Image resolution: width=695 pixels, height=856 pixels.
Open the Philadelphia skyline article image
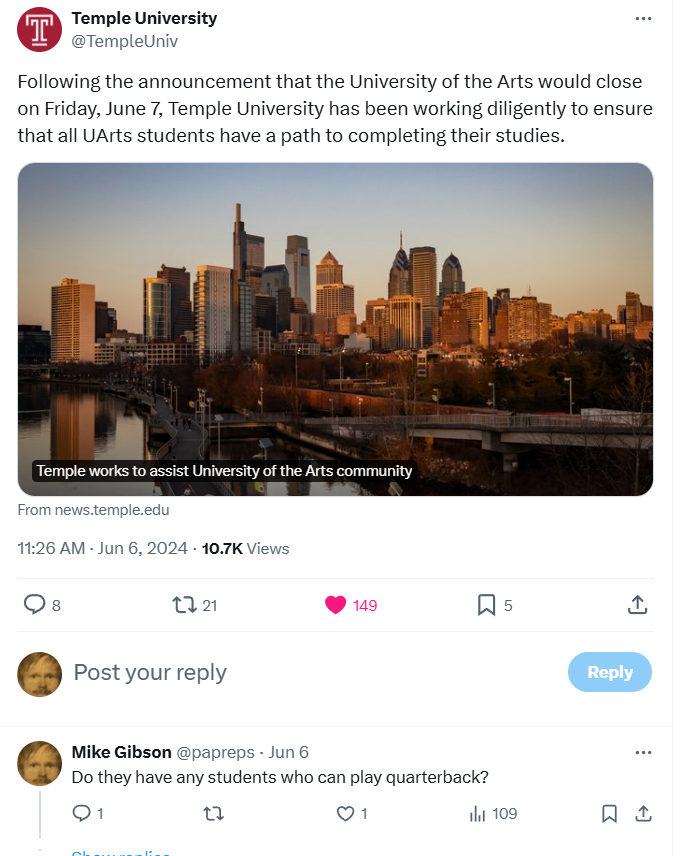(x=335, y=329)
